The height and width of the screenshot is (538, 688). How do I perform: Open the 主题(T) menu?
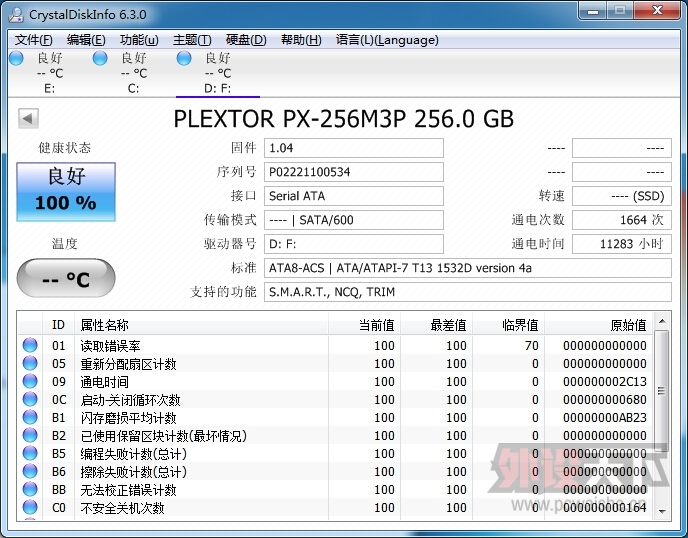[192, 40]
